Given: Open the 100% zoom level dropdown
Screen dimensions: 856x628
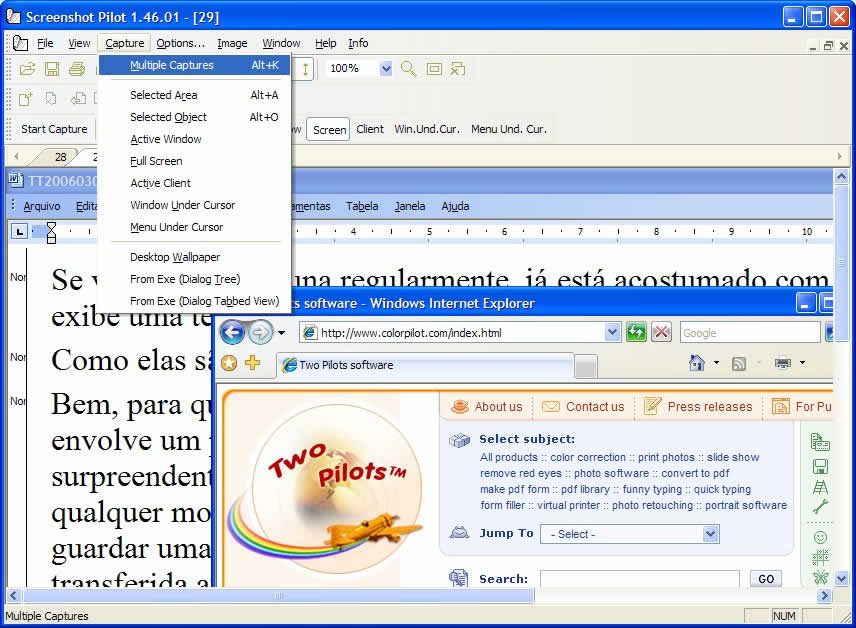Looking at the screenshot, I should [386, 69].
